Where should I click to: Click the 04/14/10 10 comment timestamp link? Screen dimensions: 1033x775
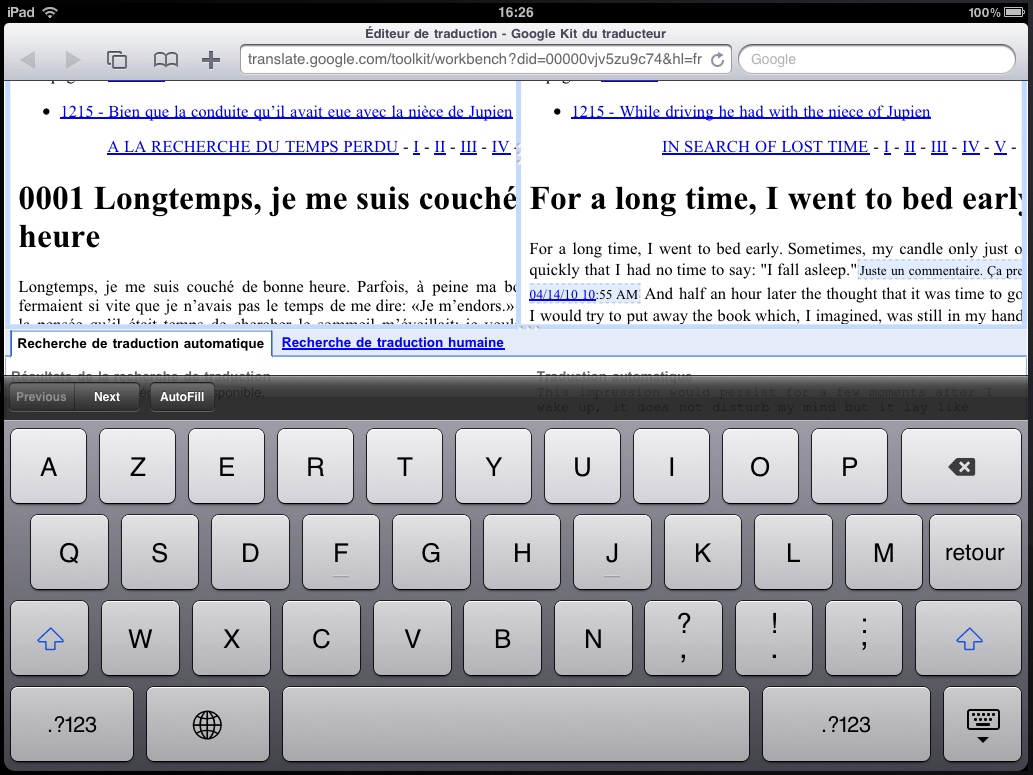562,295
